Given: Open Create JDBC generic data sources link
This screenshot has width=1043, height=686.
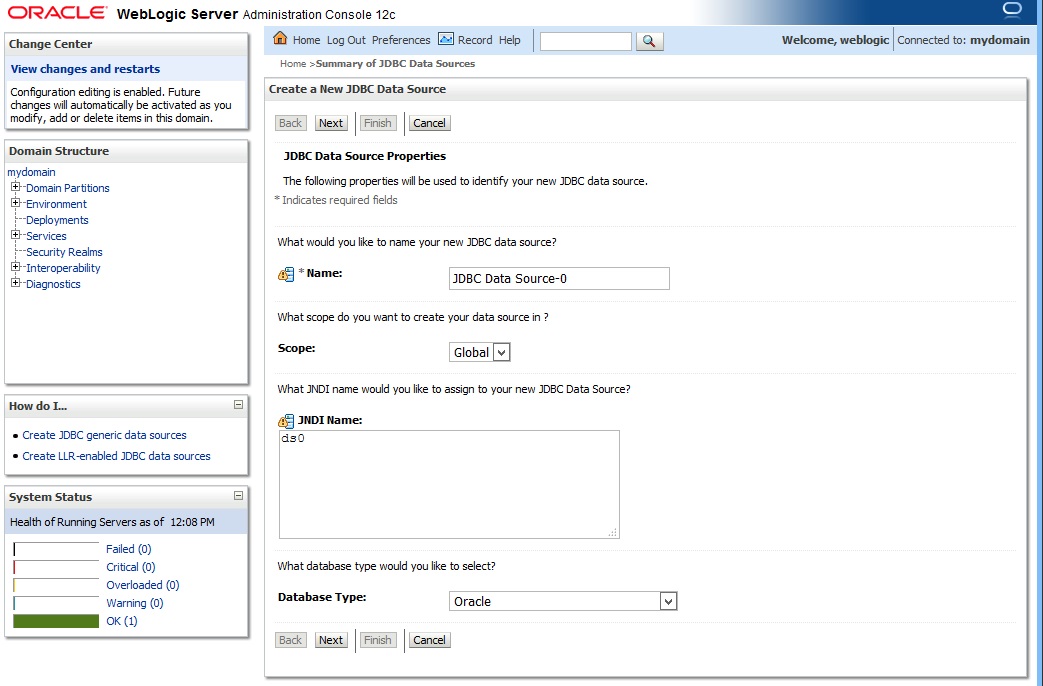Looking at the screenshot, I should click(104, 435).
